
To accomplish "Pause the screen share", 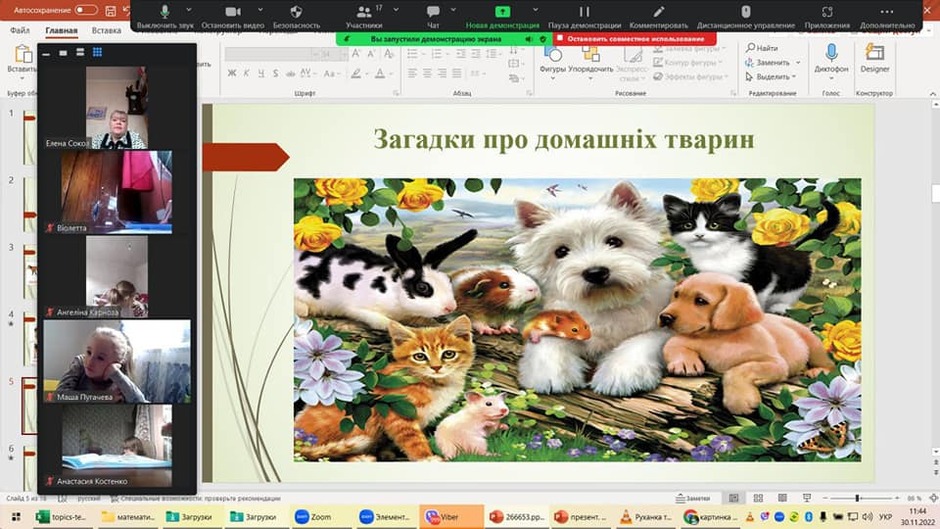I will tap(585, 16).
